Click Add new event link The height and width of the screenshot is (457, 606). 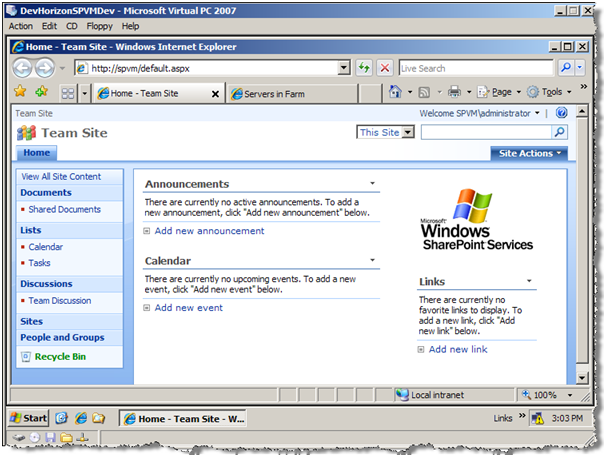pyautogui.click(x=189, y=308)
